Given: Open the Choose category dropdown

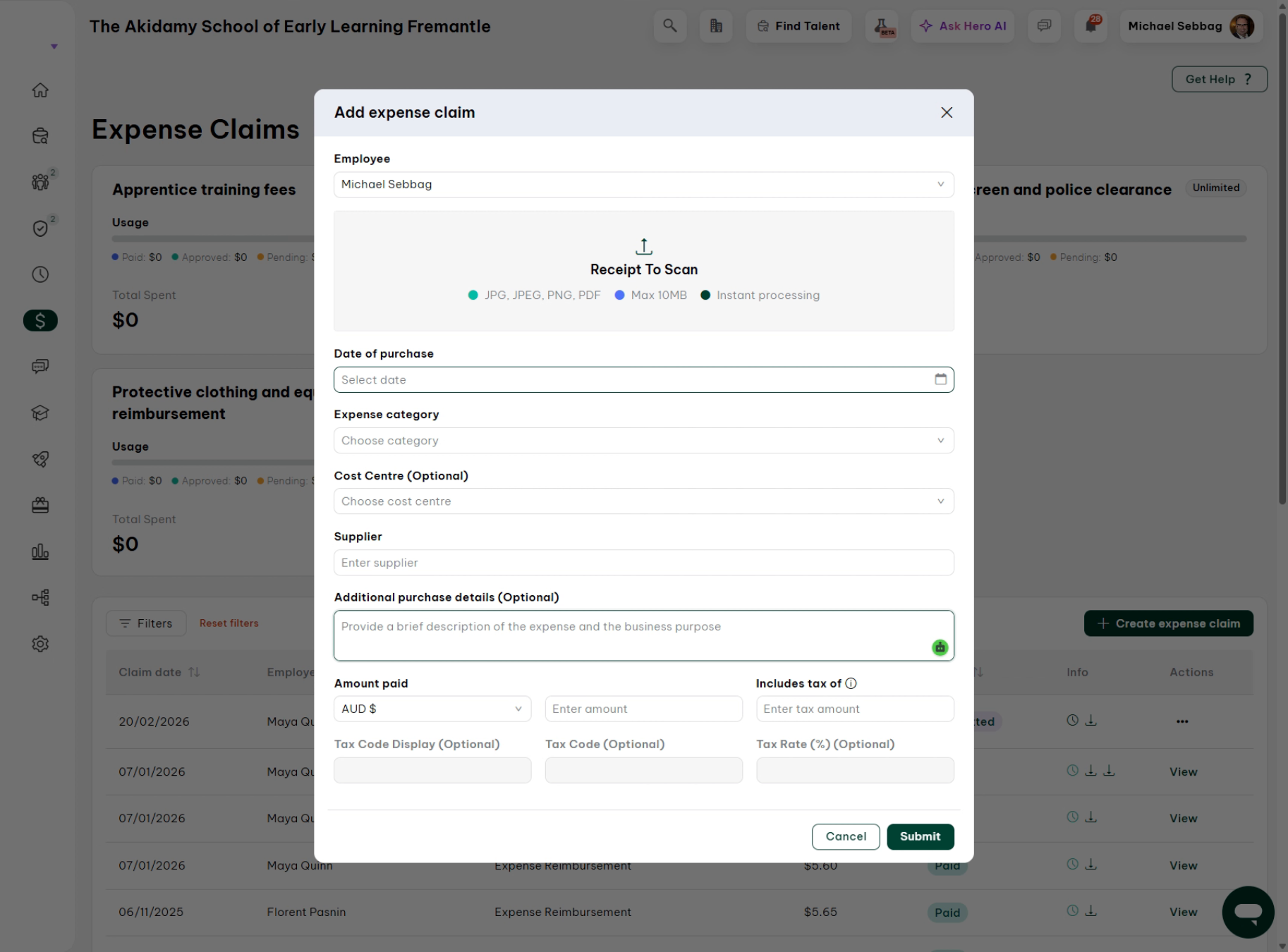Looking at the screenshot, I should [644, 441].
